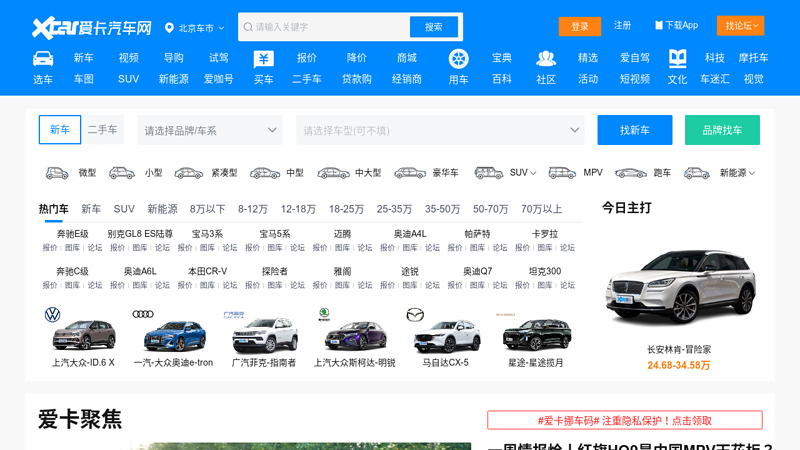
Task: Open the 宝马3系 link
Action: click(x=207, y=234)
